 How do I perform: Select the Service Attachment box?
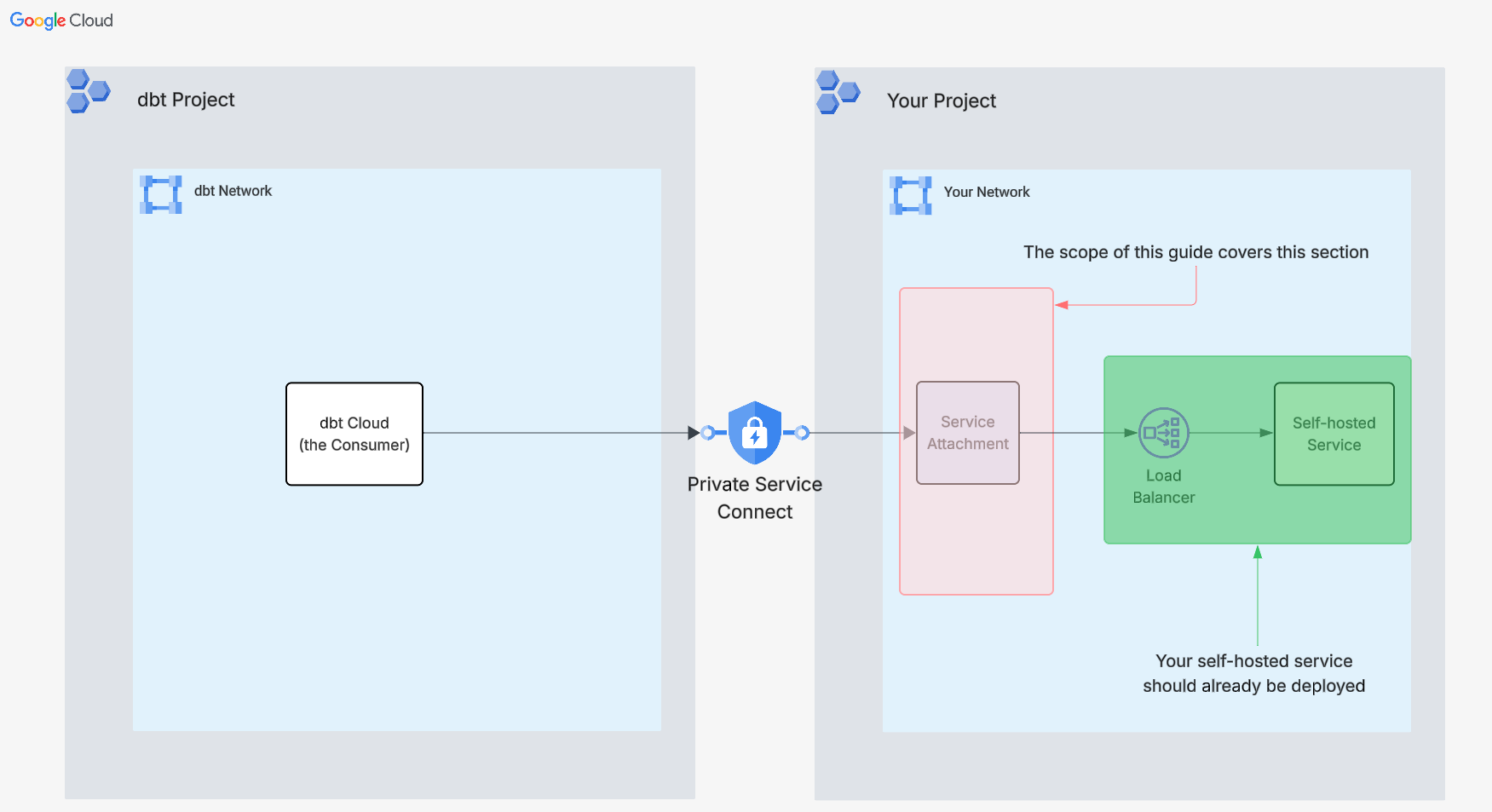pos(967,433)
